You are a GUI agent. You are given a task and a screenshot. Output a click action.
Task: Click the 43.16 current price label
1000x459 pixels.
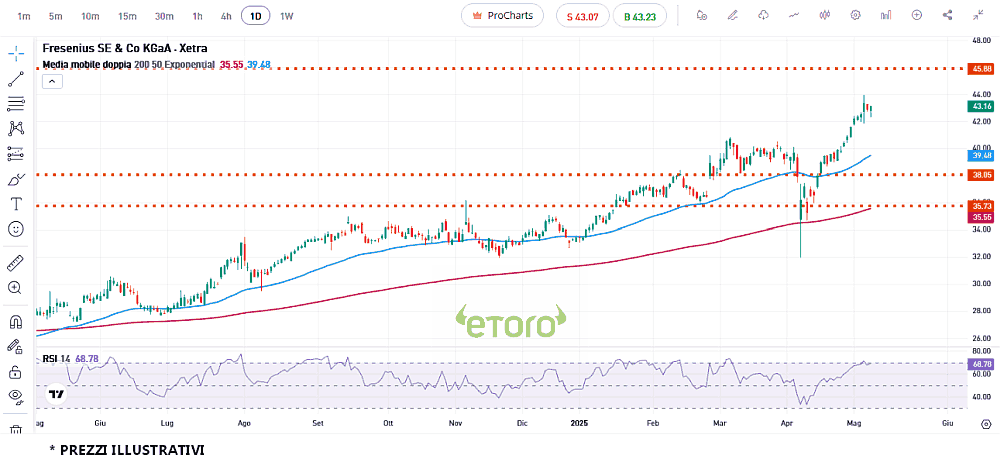click(981, 106)
